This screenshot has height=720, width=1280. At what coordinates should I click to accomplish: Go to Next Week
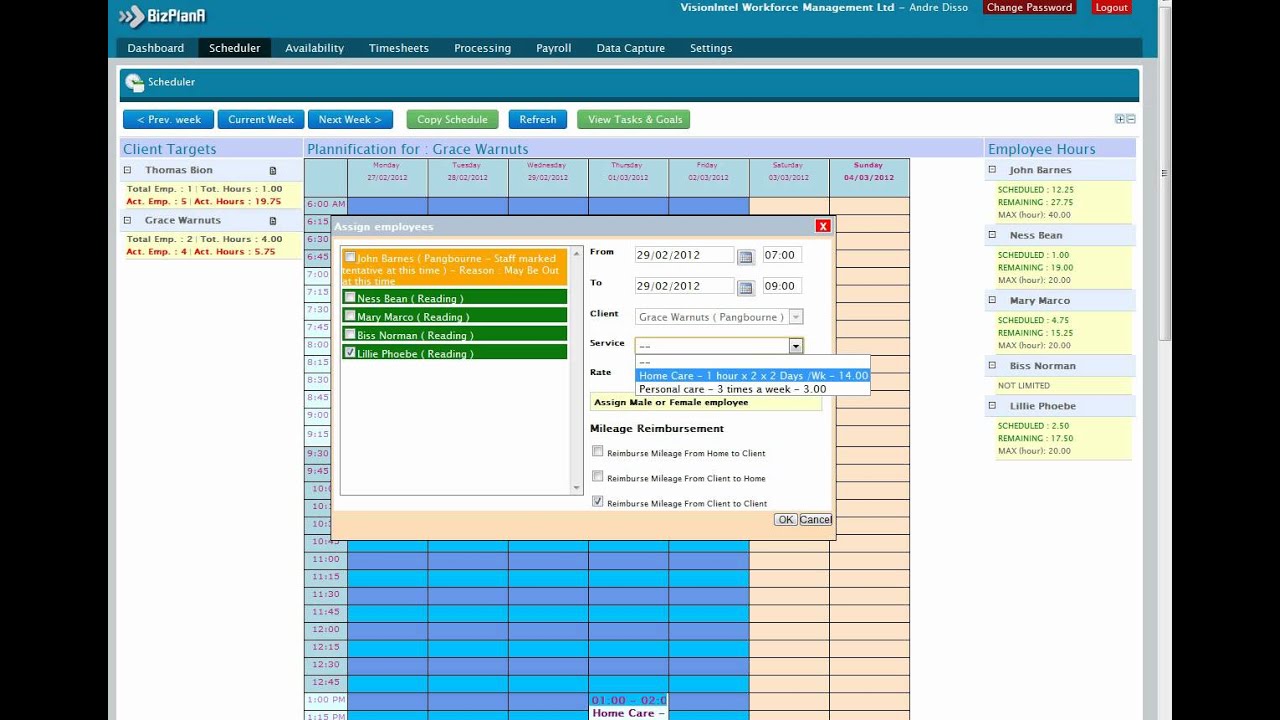(350, 119)
